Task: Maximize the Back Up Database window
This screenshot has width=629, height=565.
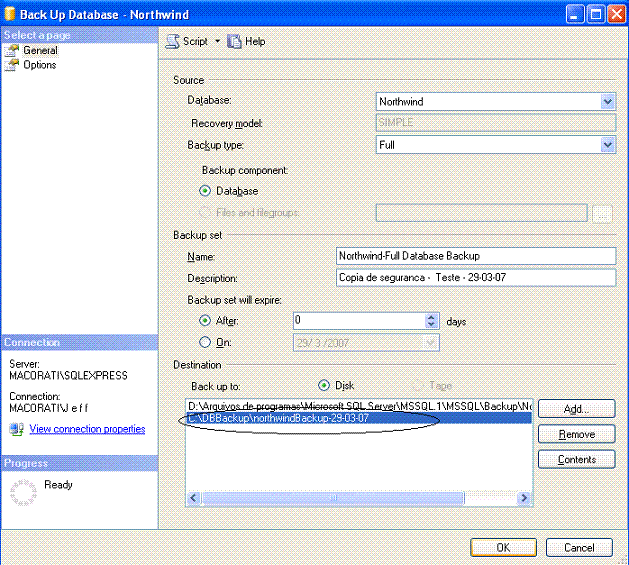Action: [x=596, y=14]
